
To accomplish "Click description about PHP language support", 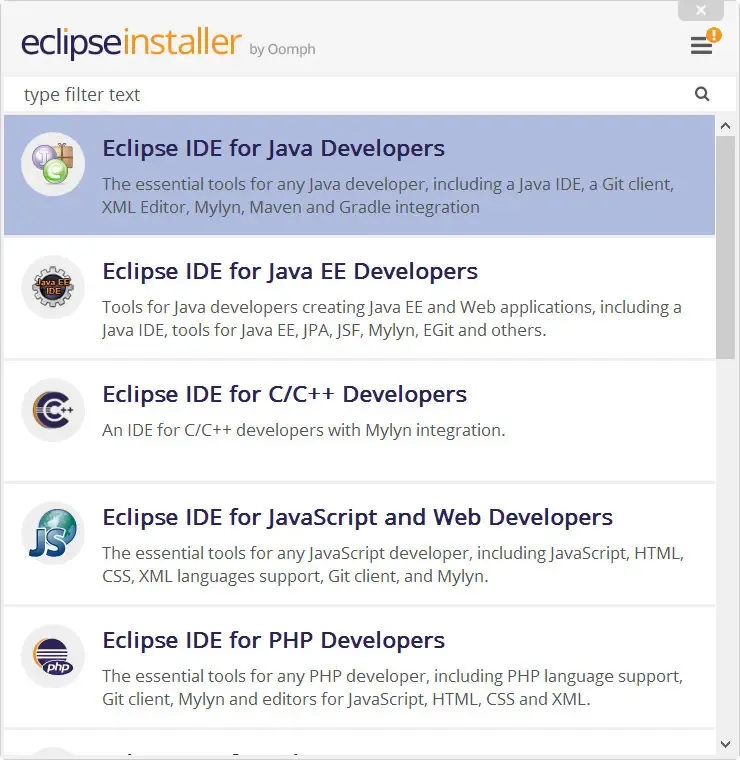I will [392, 688].
